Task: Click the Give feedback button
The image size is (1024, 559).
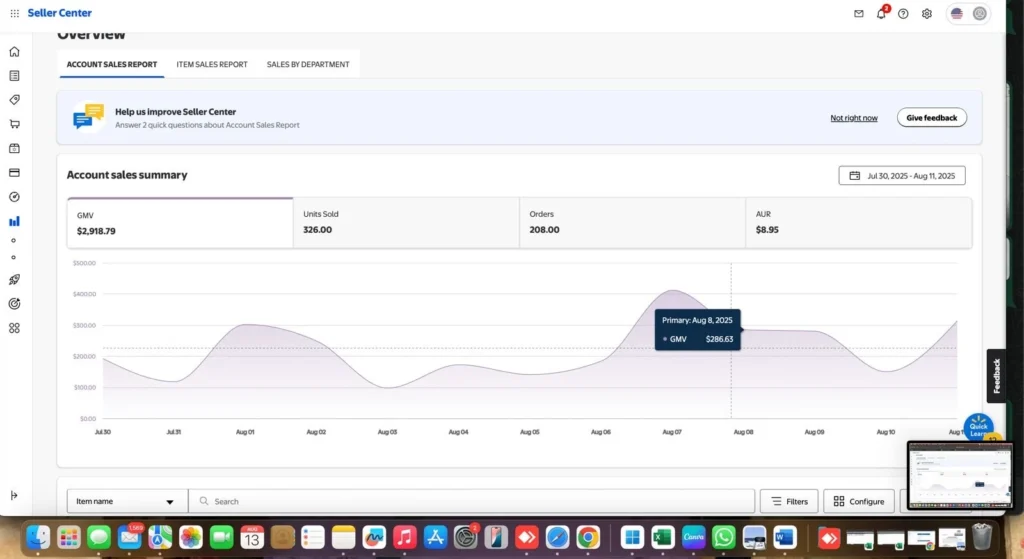Action: pos(931,118)
